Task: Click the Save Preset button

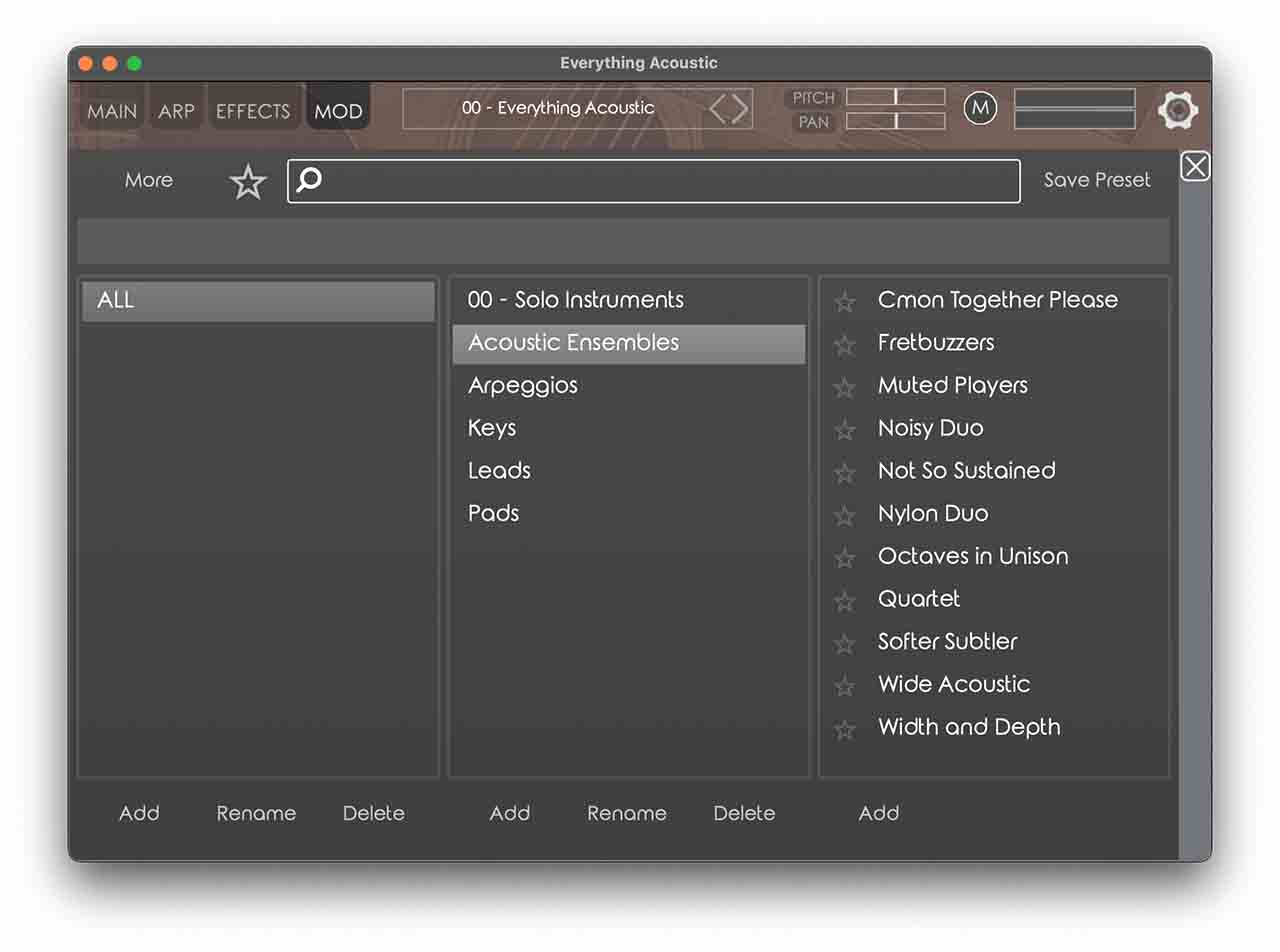Action: coord(1097,180)
